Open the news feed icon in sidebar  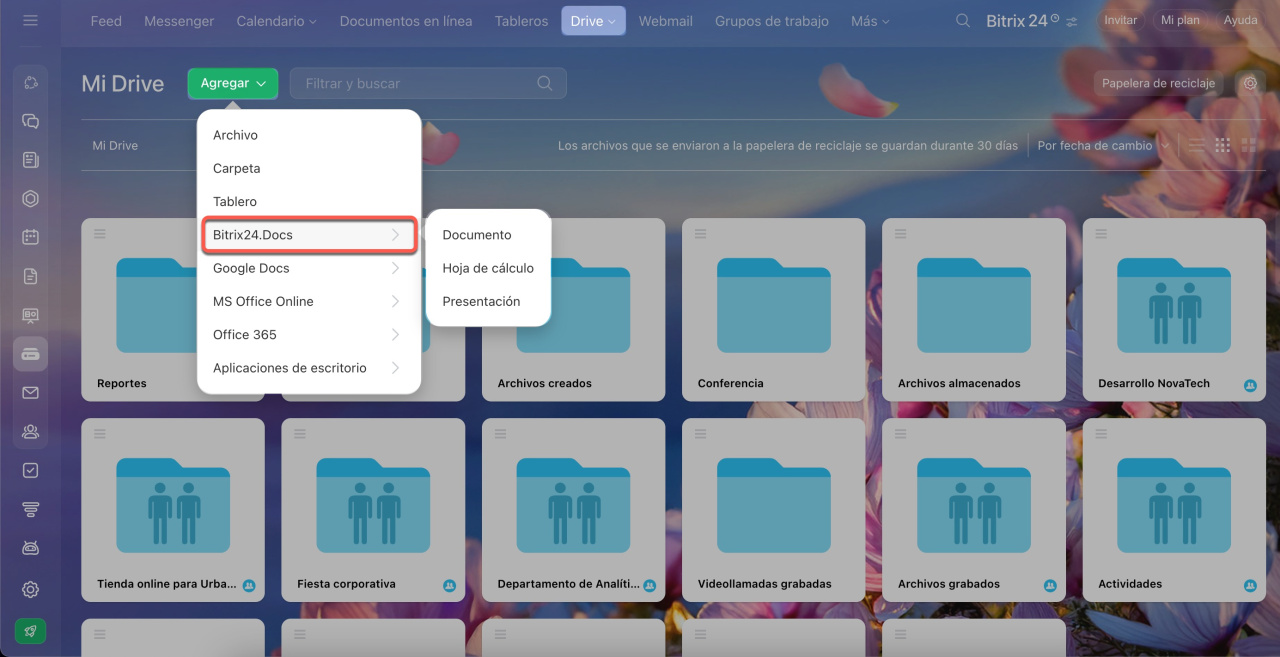point(30,160)
